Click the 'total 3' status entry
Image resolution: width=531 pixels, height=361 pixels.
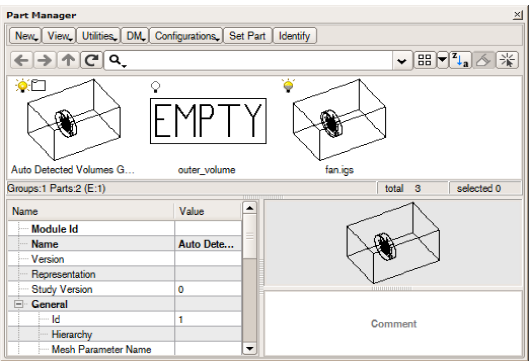click(x=412, y=188)
